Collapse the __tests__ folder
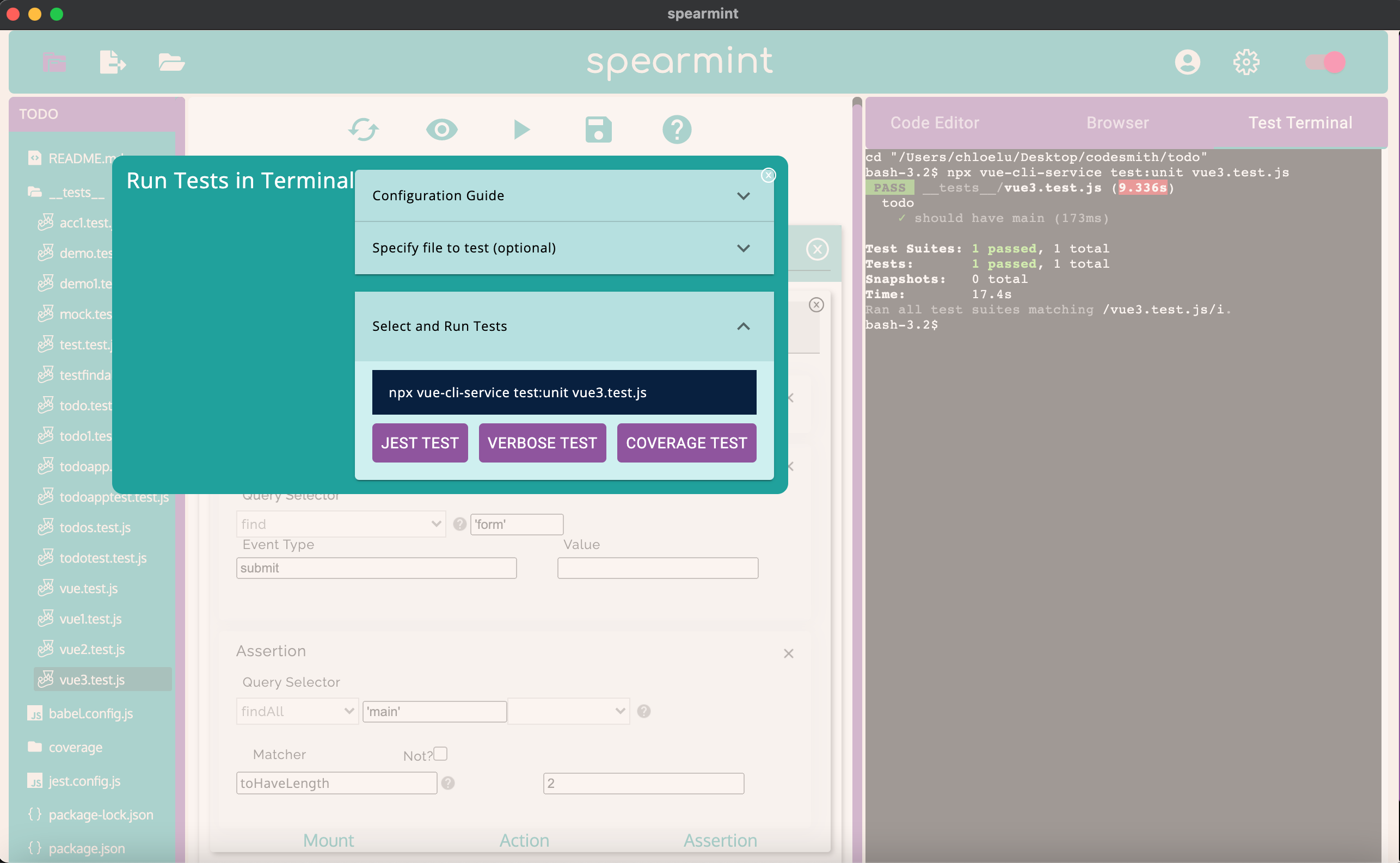Viewport: 1400px width, 863px height. tap(66, 192)
